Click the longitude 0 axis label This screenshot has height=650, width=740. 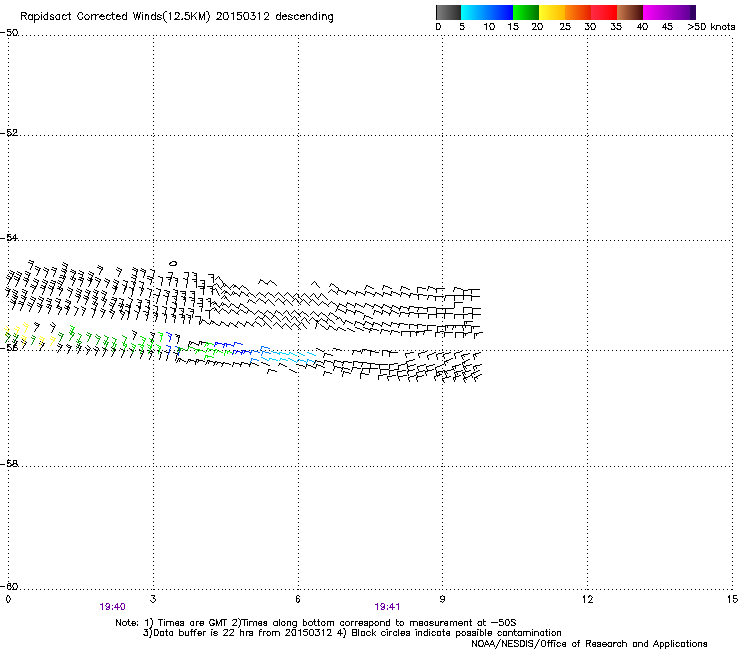[8, 599]
